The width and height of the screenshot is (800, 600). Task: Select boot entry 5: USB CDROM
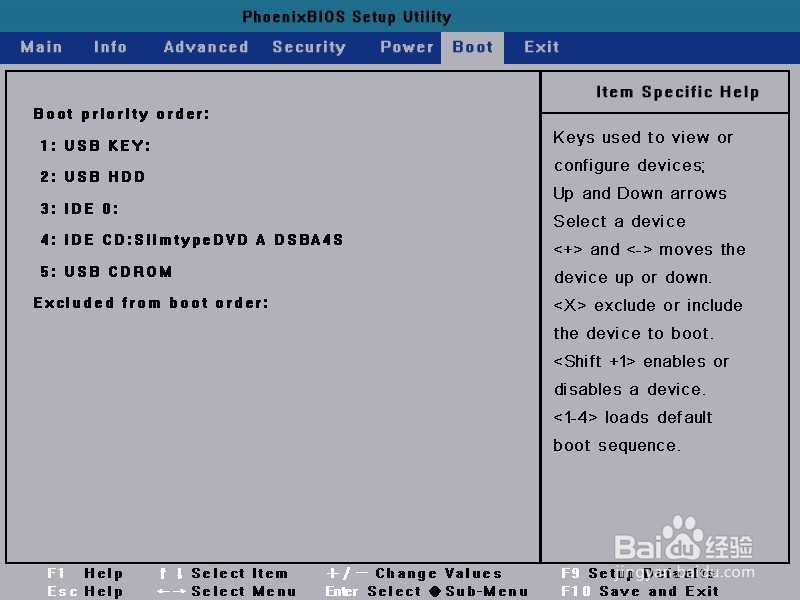pos(106,271)
